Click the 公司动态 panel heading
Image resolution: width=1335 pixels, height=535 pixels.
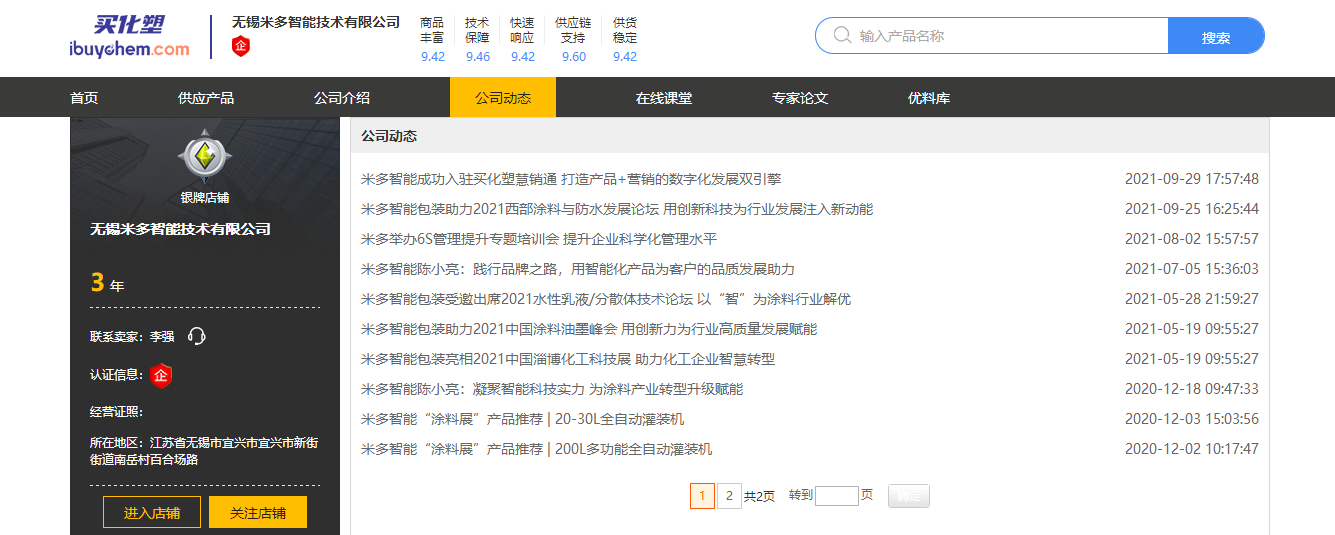click(x=389, y=136)
